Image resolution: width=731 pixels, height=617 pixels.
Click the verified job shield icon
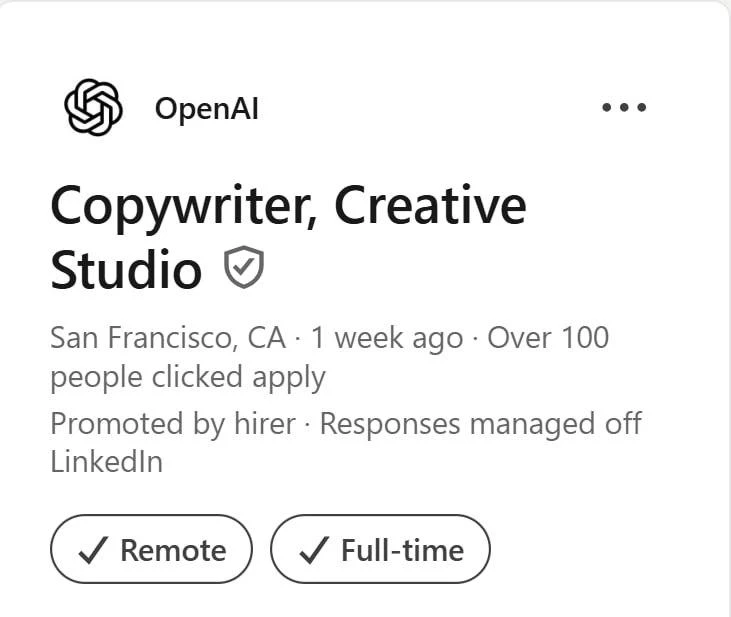coord(244,267)
